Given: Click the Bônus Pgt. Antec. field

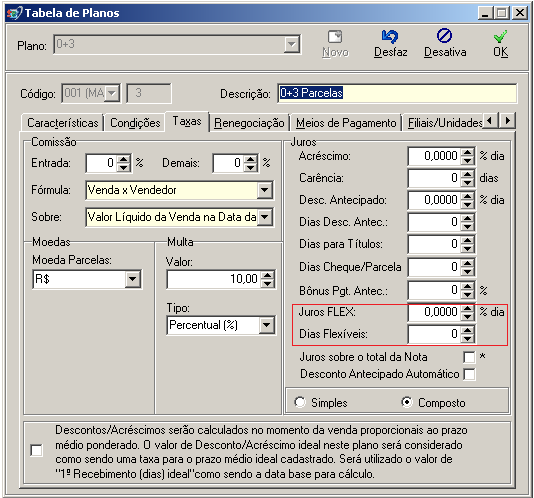Looking at the screenshot, I should 435,291.
